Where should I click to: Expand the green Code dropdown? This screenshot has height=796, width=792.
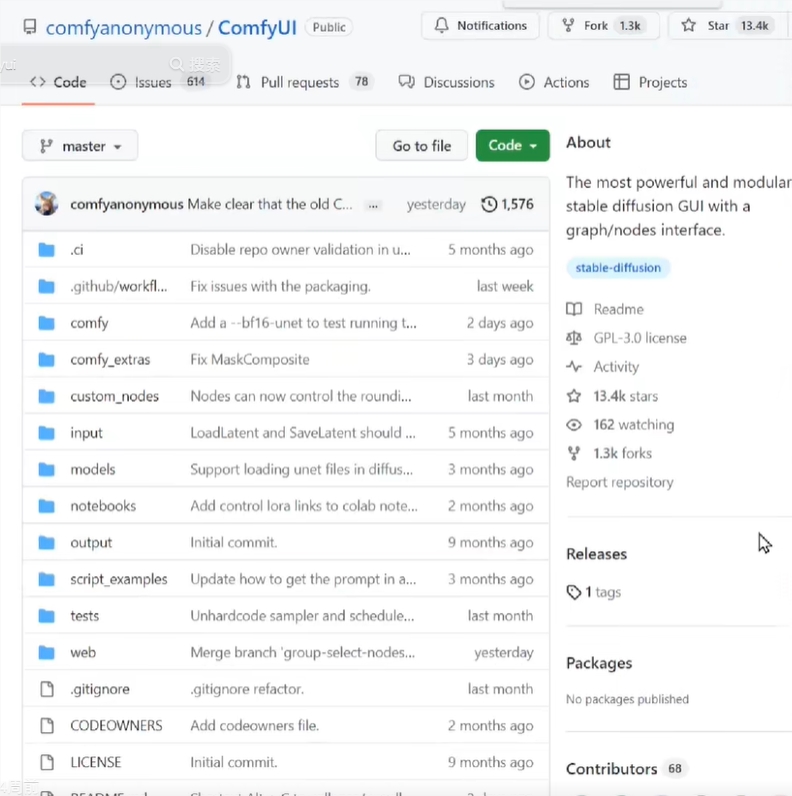512,146
